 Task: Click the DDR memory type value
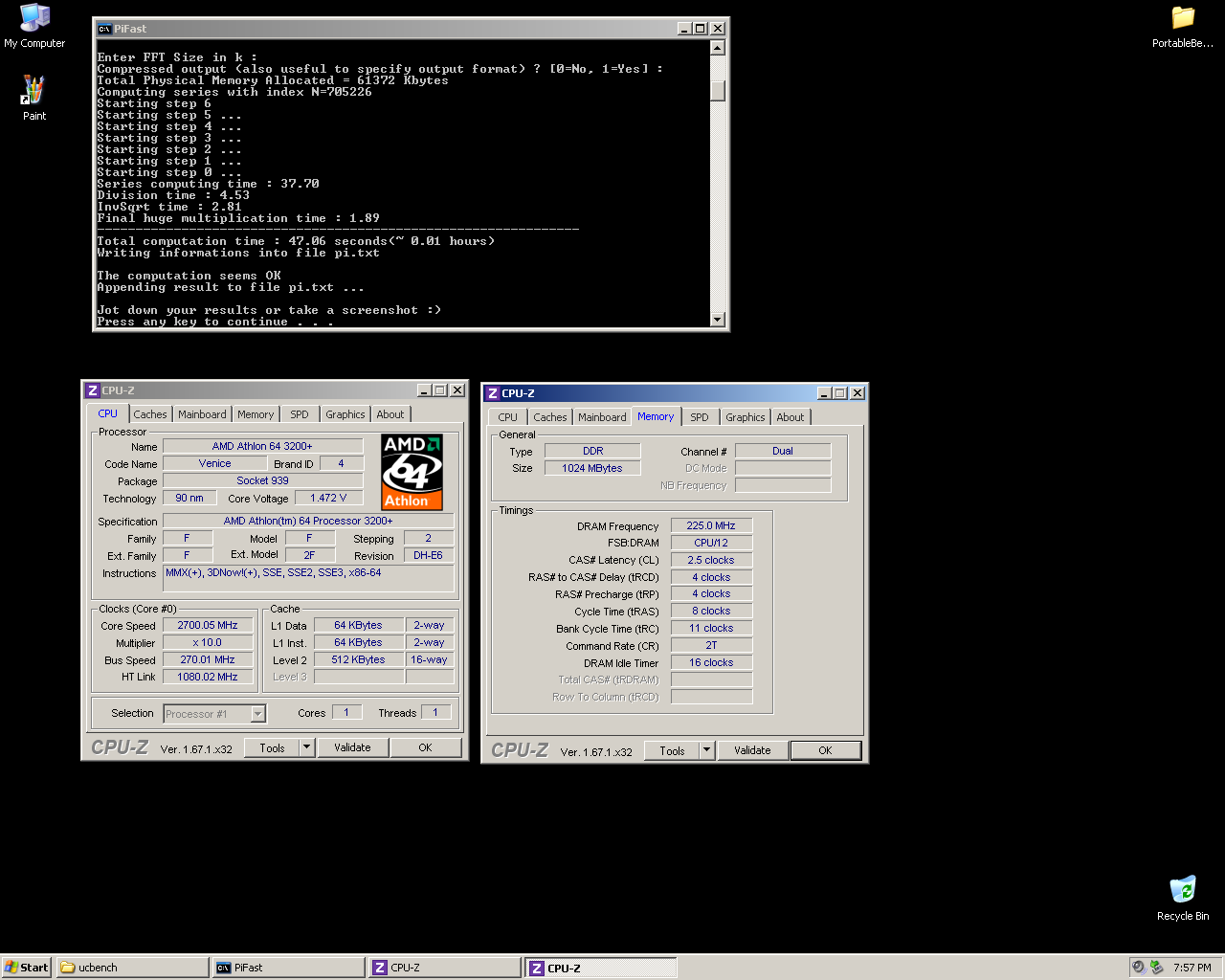click(592, 451)
